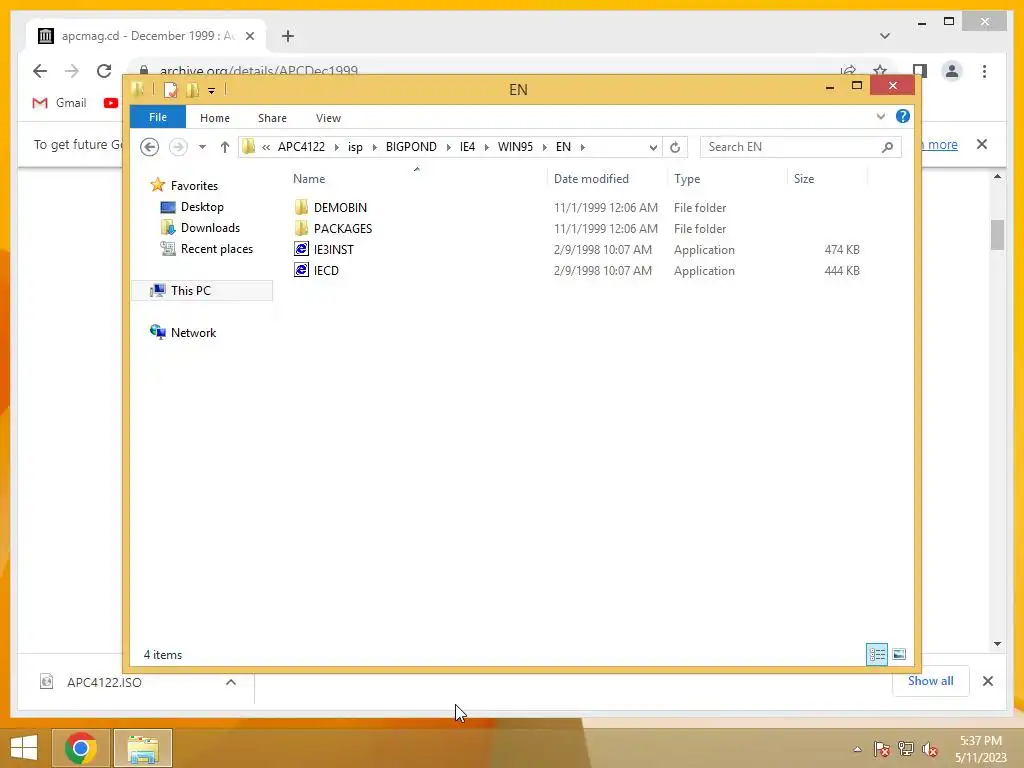Open Desktop in Favorites
The width and height of the screenshot is (1024, 768).
click(x=202, y=207)
